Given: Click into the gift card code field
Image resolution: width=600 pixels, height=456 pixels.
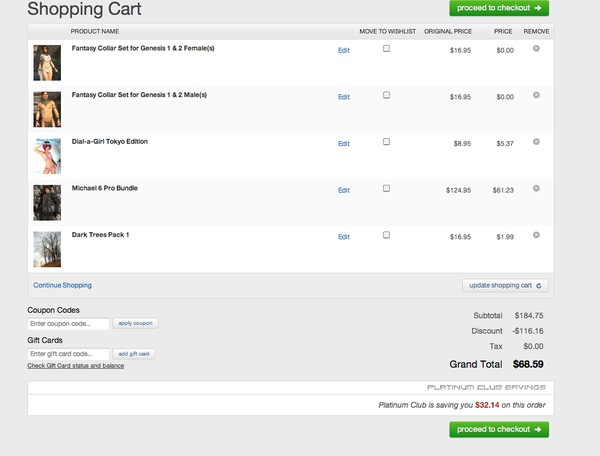Looking at the screenshot, I should tap(68, 354).
